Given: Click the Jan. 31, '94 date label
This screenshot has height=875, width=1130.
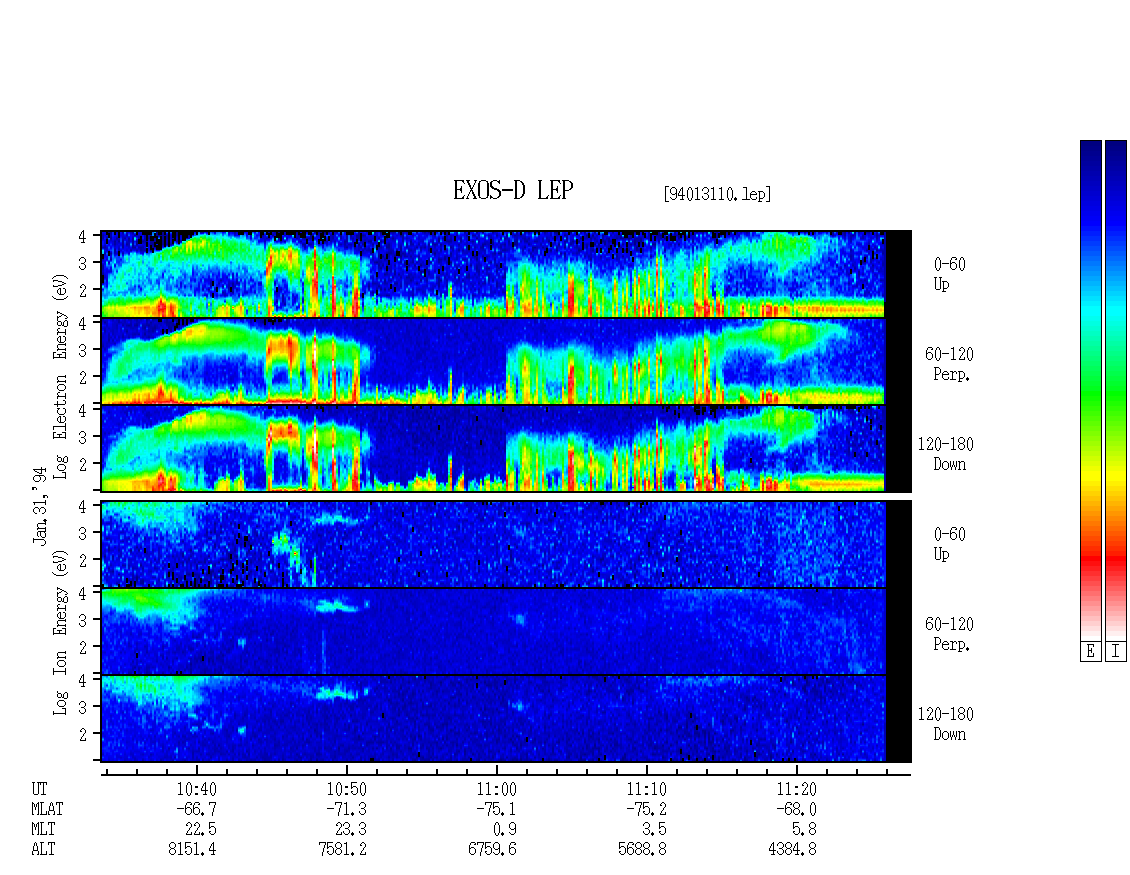Looking at the screenshot, I should (x=40, y=505).
